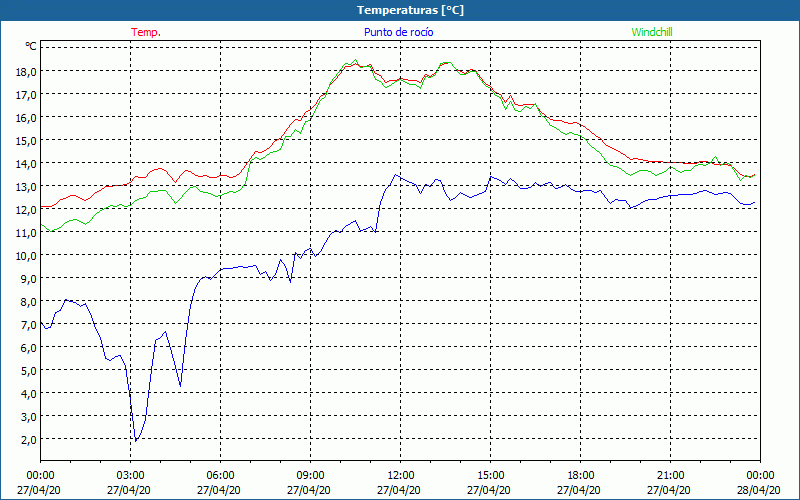Click the '2,0' y-axis value

28,439
